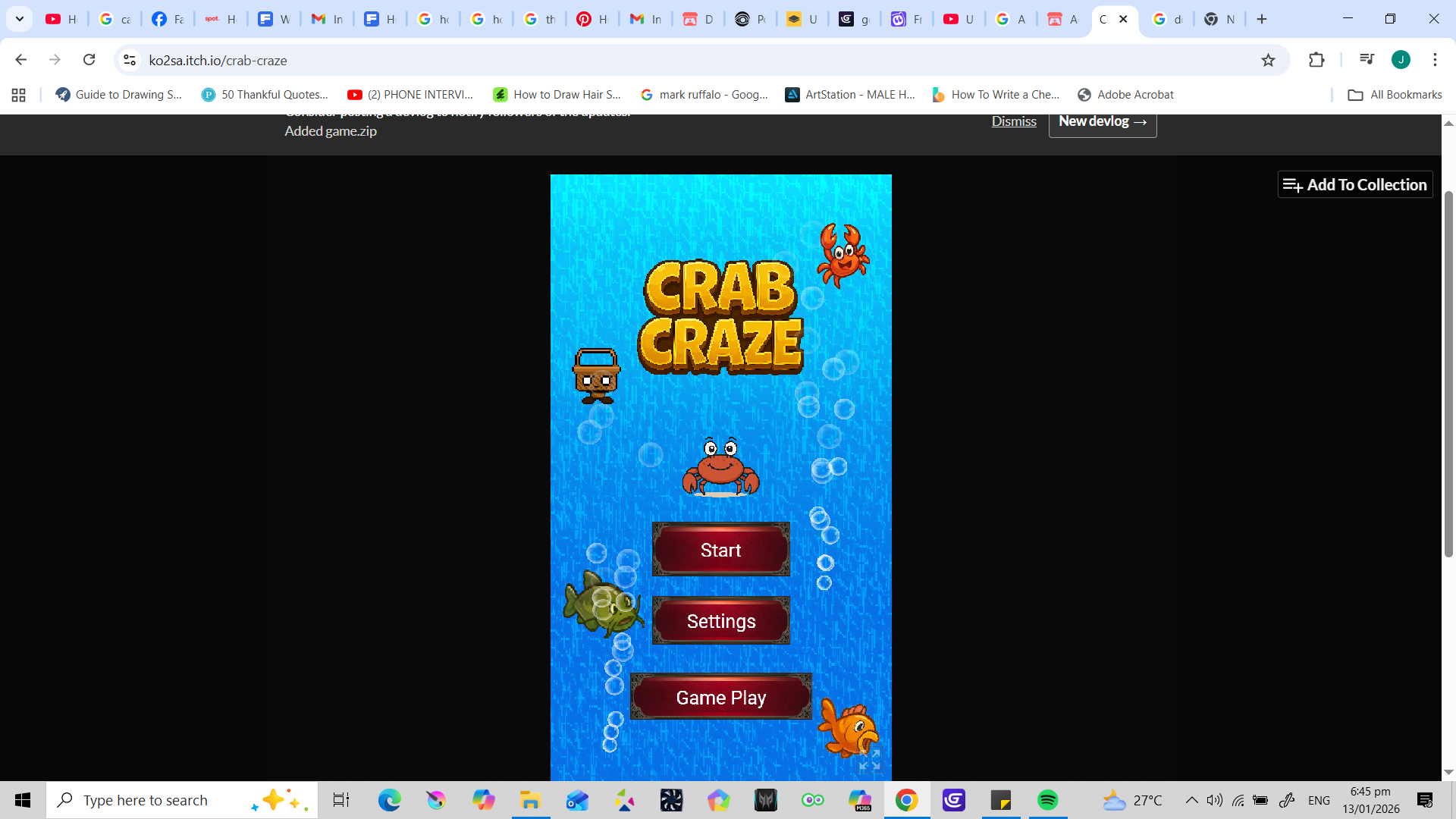Viewport: 1456px width, 819px height.
Task: Switch to the first YouTube tab
Action: point(61,18)
